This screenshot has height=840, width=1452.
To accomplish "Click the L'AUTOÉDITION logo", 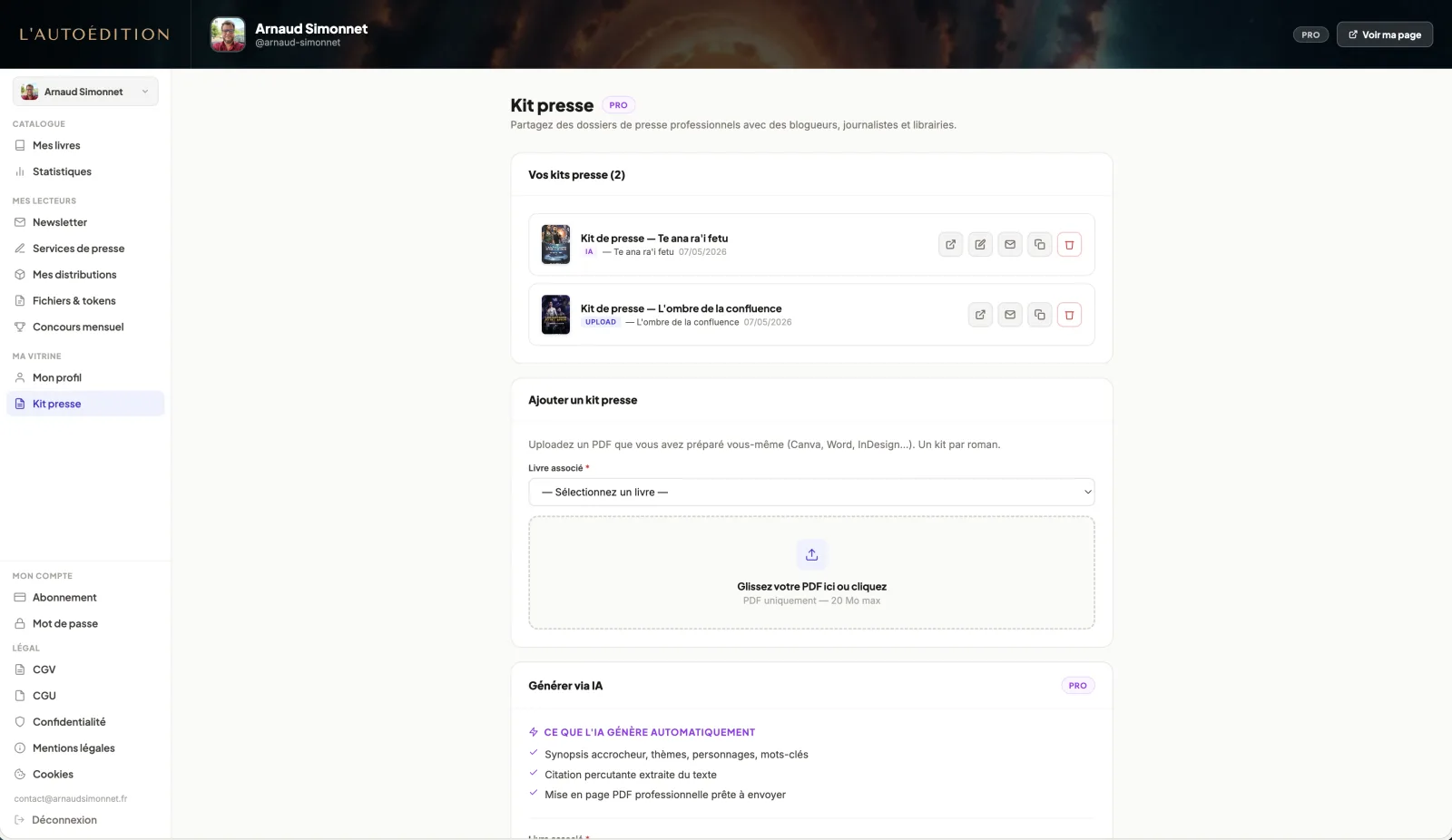I will [94, 34].
